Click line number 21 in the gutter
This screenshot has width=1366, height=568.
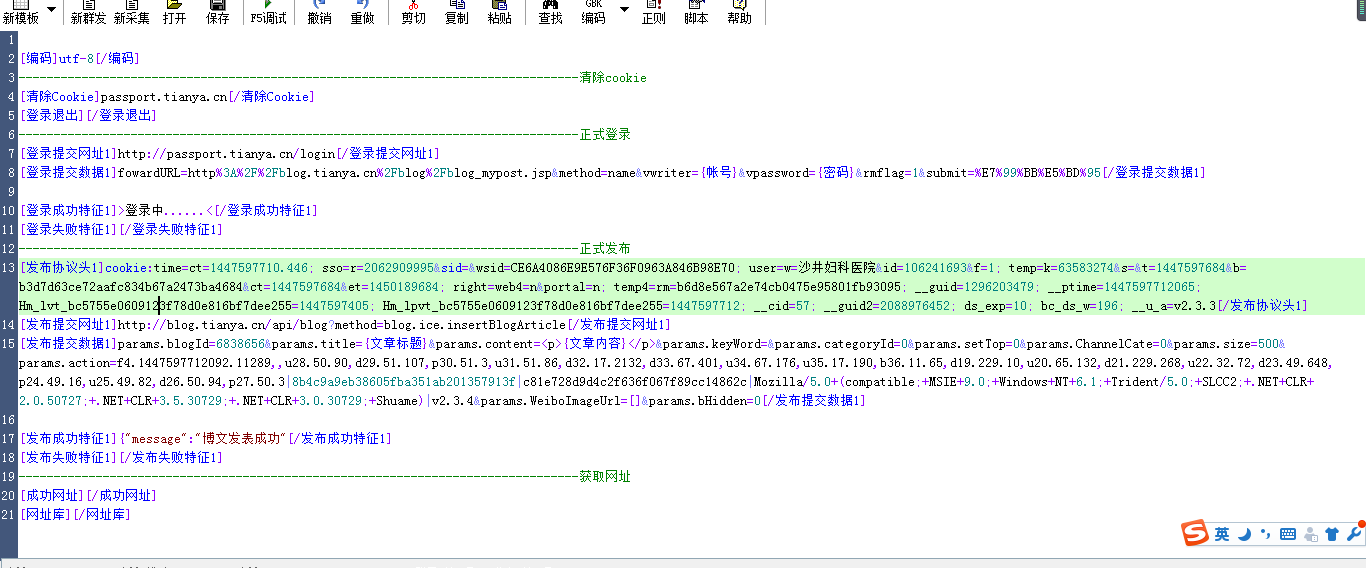[x=9, y=515]
